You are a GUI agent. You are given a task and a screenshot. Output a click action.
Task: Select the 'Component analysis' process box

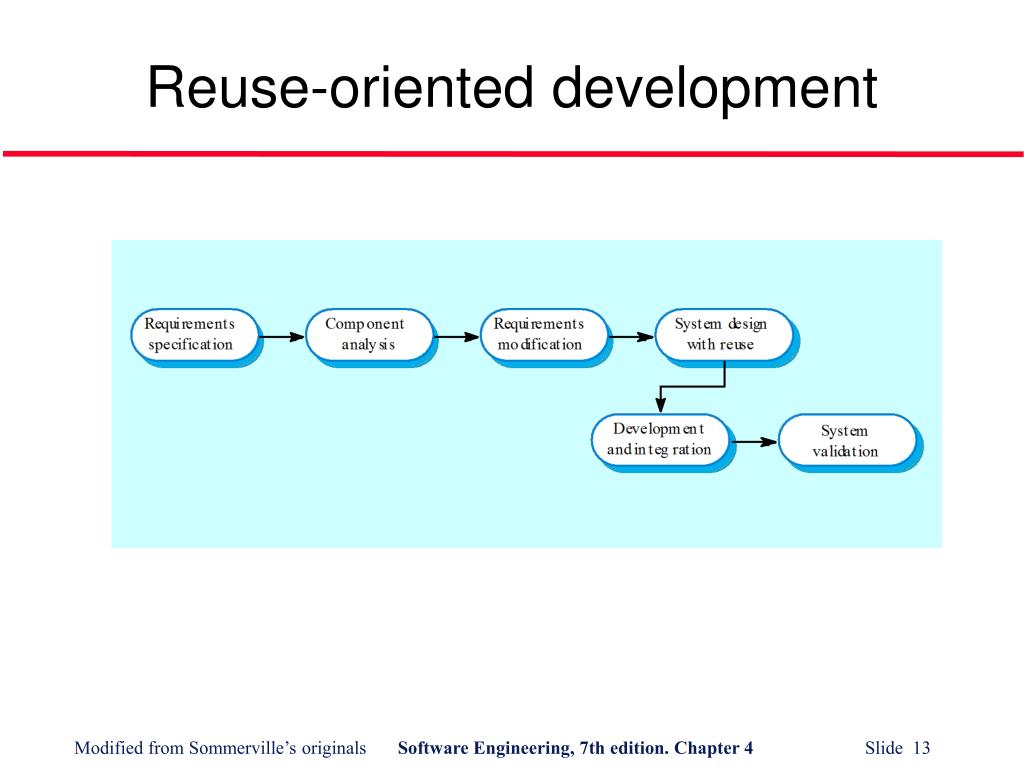[368, 335]
